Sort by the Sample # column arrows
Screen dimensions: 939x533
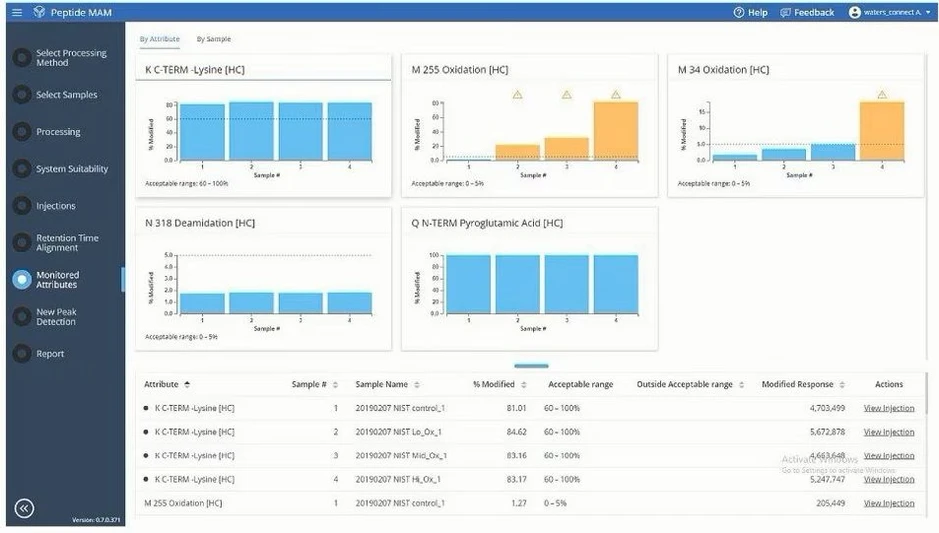pos(335,384)
